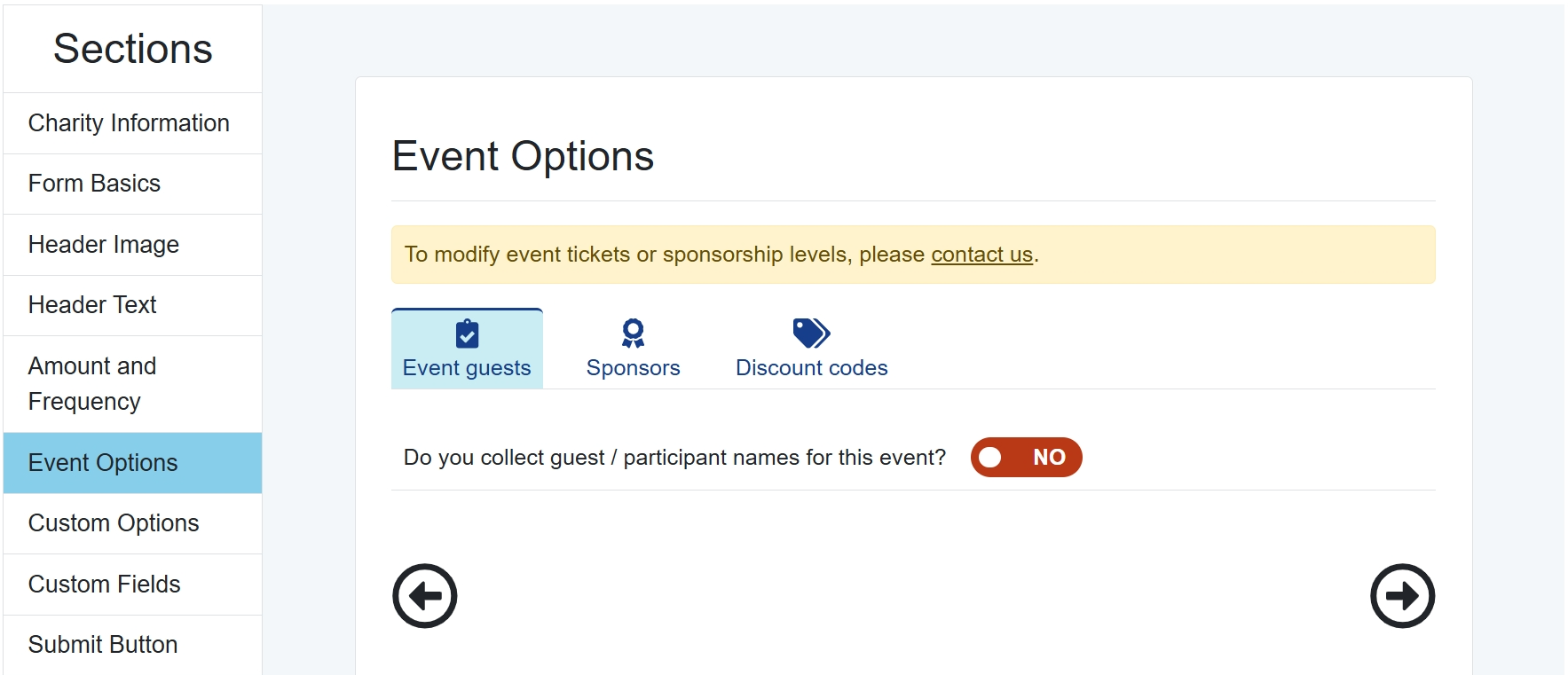Open the Submit Button section

103,645
